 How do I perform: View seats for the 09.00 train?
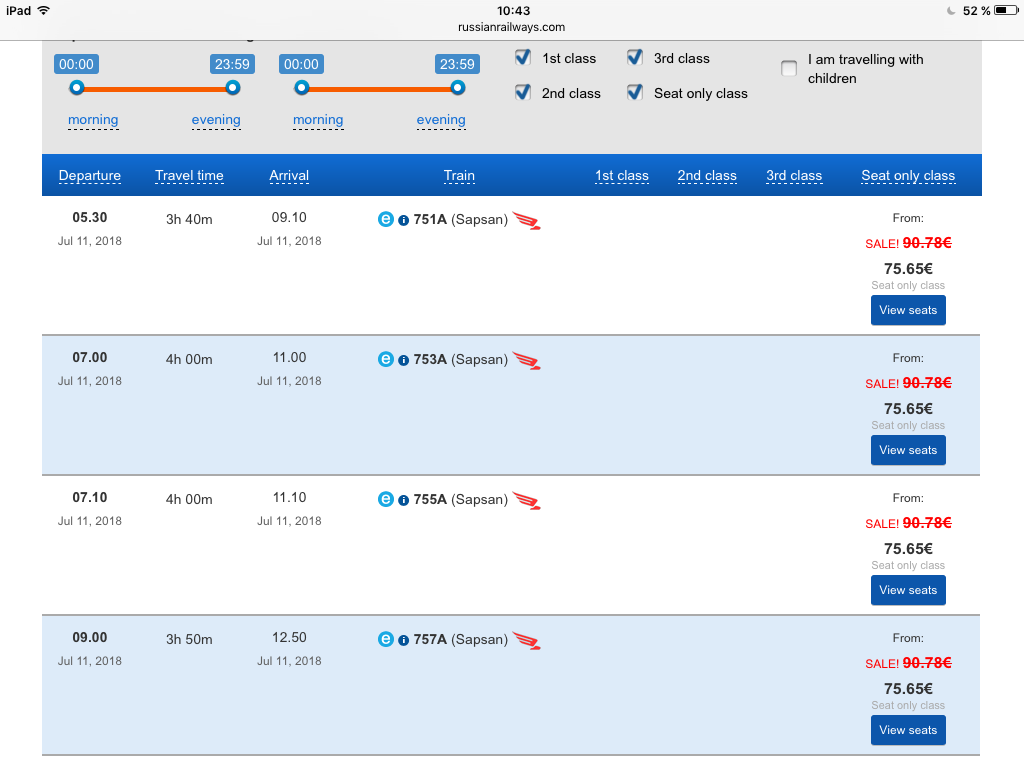click(x=908, y=730)
